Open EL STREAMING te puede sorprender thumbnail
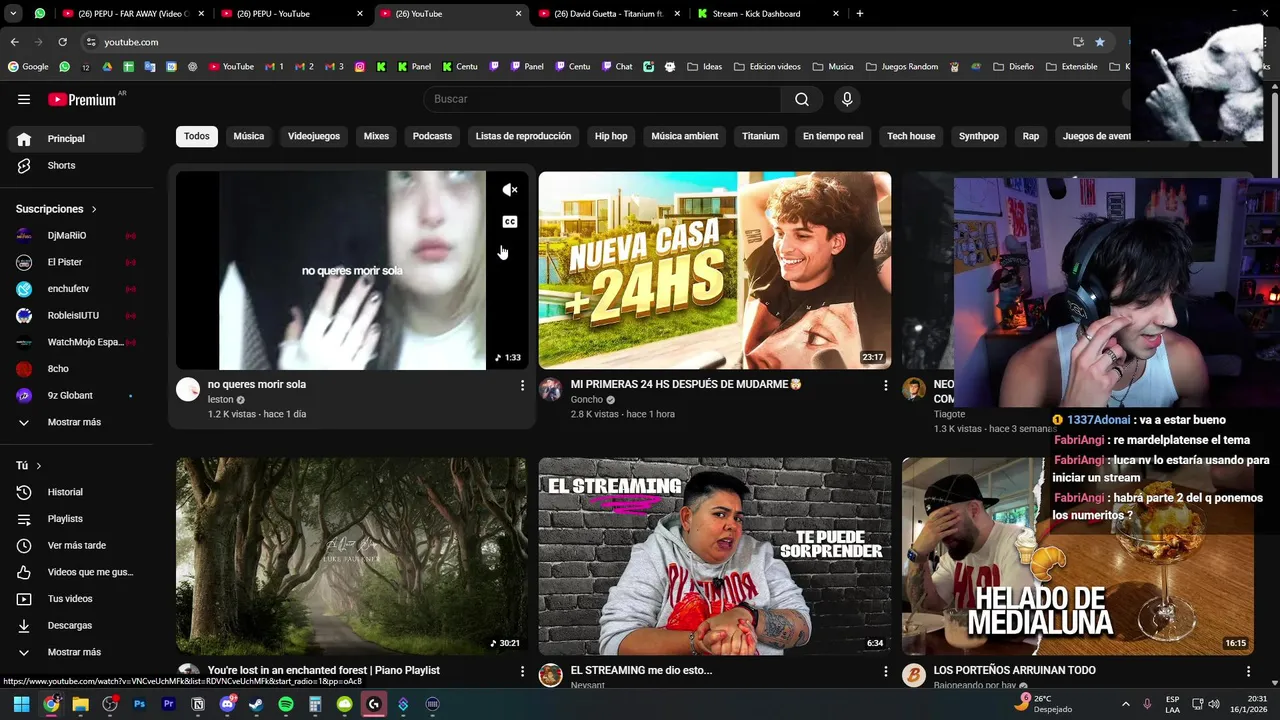This screenshot has height=720, width=1280. pyautogui.click(x=715, y=557)
